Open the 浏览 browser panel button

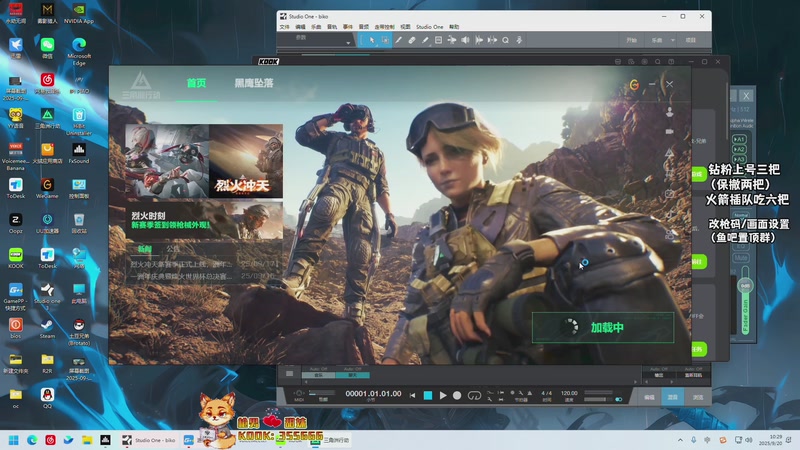697,397
